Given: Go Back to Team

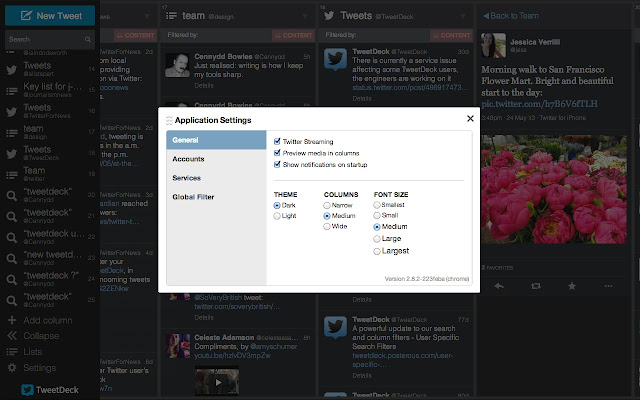Looking at the screenshot, I should click(511, 16).
